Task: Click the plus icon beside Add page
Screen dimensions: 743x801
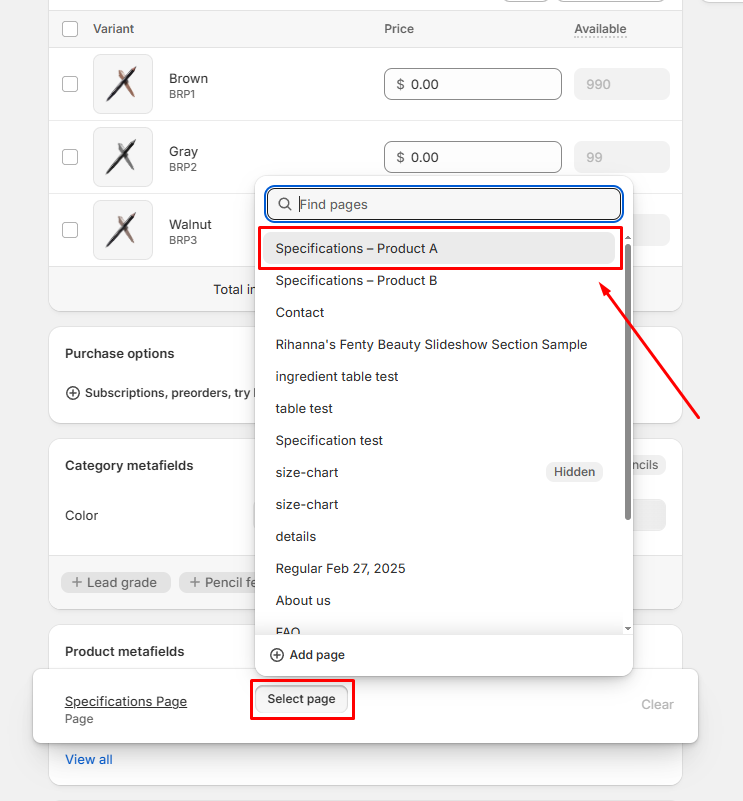Action: (277, 655)
